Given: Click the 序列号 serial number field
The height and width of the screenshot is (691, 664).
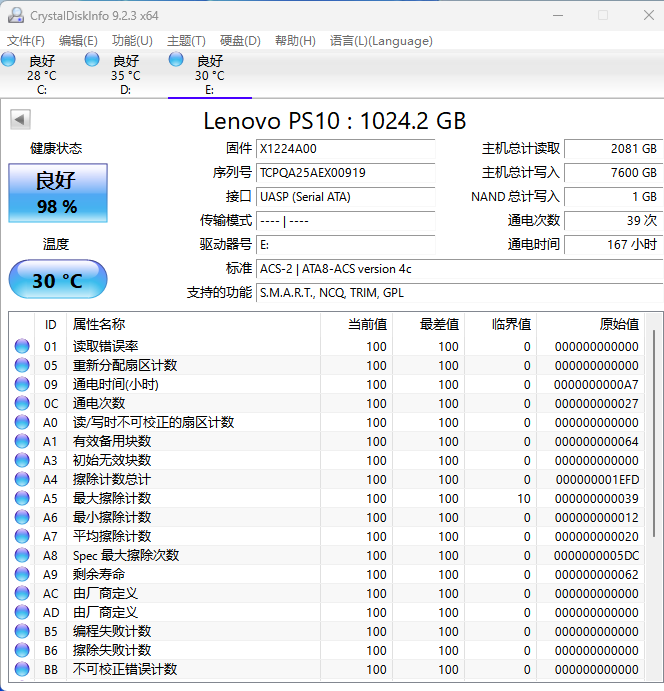Looking at the screenshot, I should click(345, 173).
